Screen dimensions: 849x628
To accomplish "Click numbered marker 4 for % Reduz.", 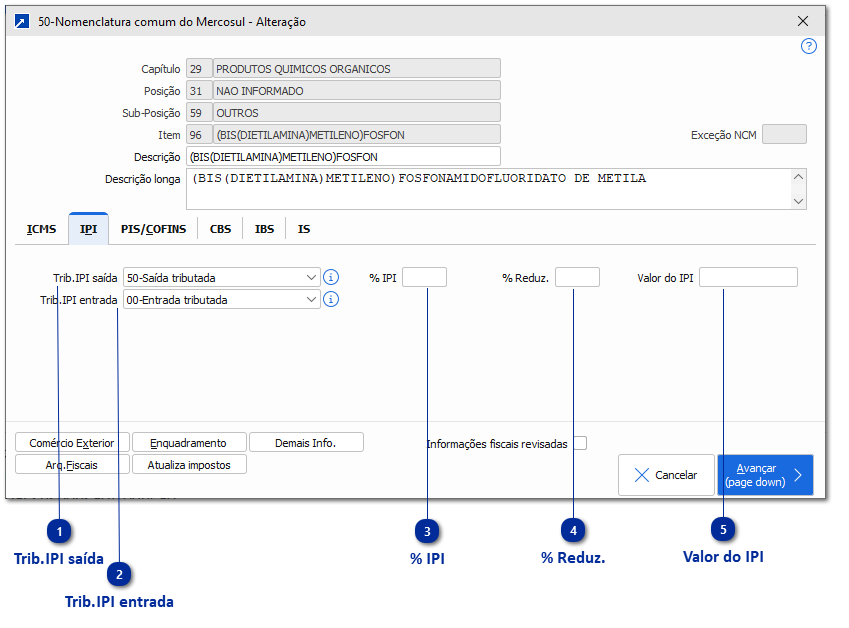I will coord(573,530).
